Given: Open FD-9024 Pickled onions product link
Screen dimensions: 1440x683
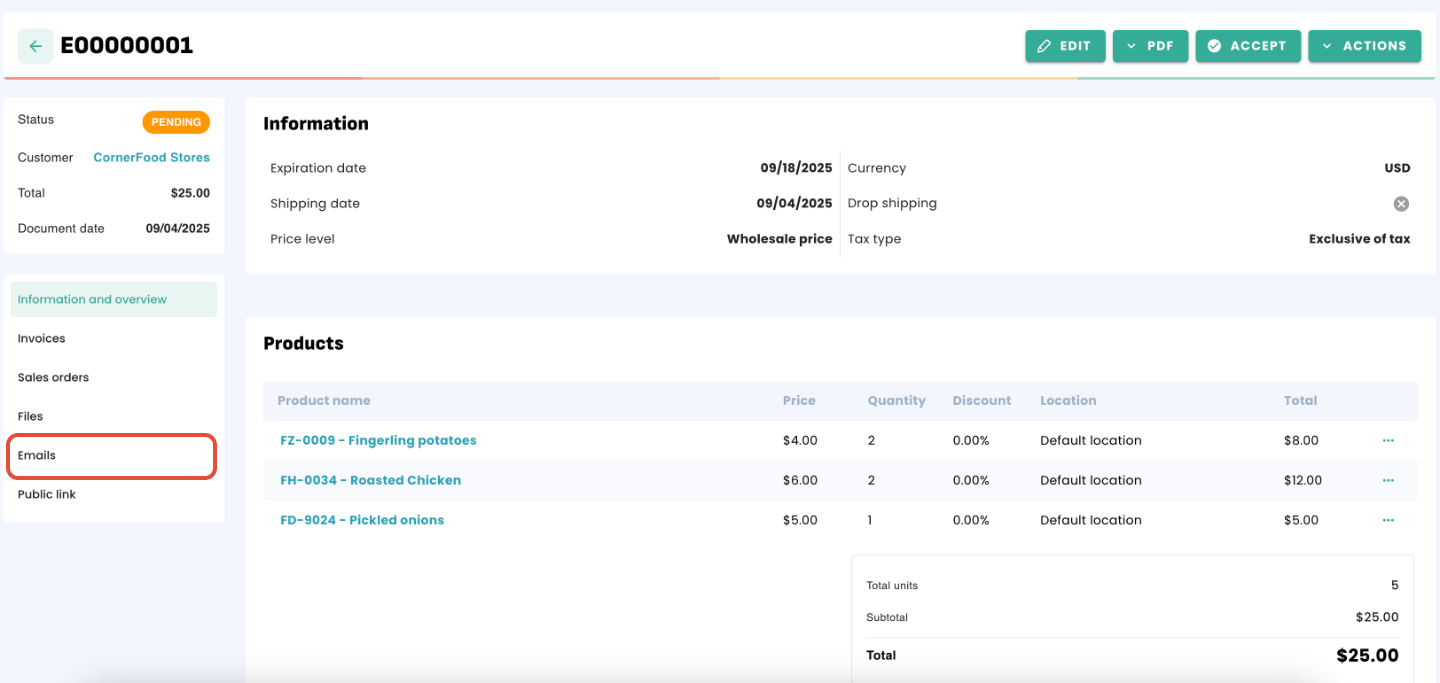Looking at the screenshot, I should (x=362, y=521).
